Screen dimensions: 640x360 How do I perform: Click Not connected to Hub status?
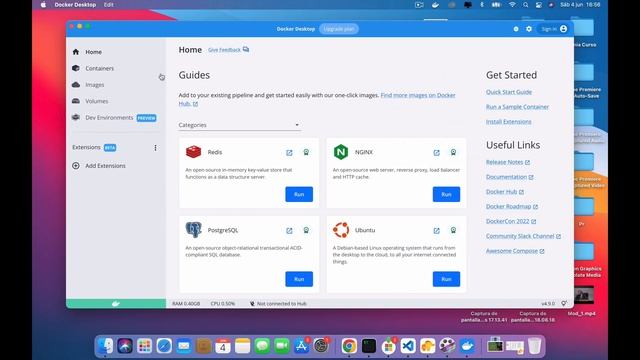point(278,304)
